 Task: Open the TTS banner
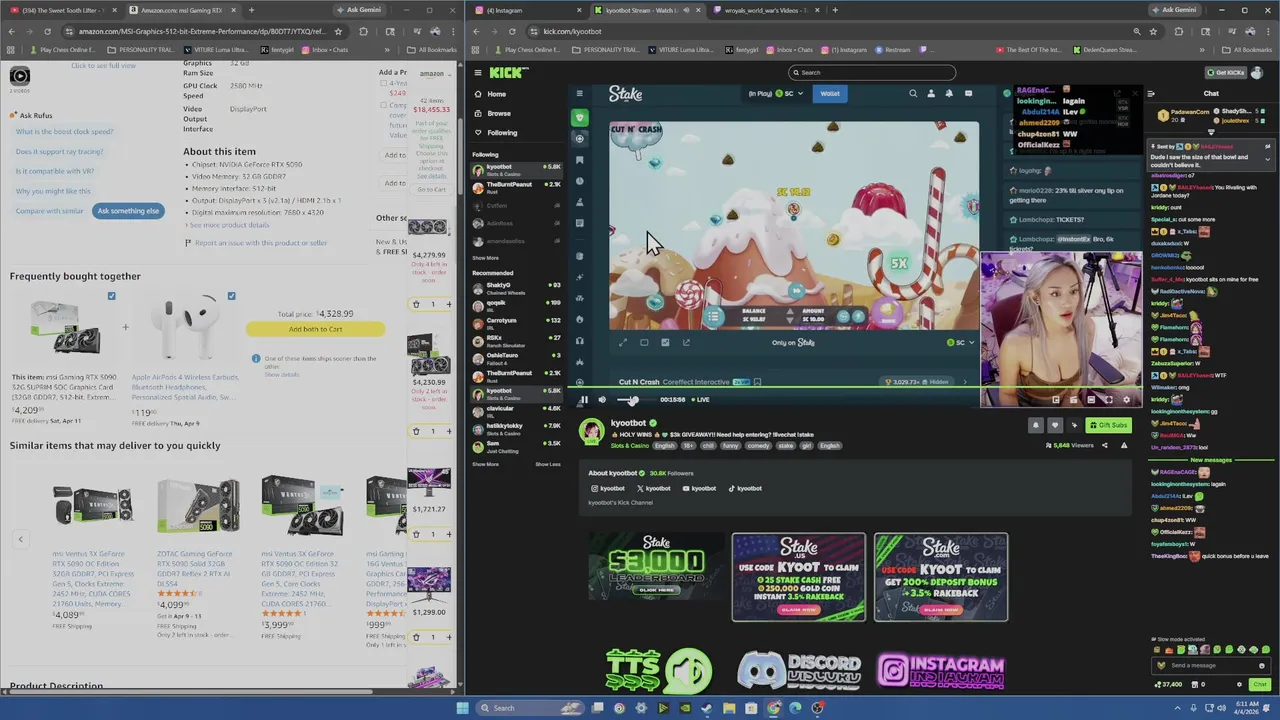[659, 669]
